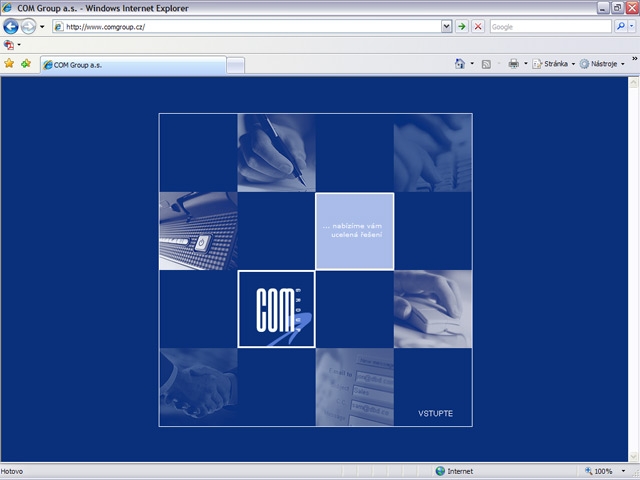The image size is (640, 480).
Task: Click the RSS feeds icon
Action: pos(486,64)
